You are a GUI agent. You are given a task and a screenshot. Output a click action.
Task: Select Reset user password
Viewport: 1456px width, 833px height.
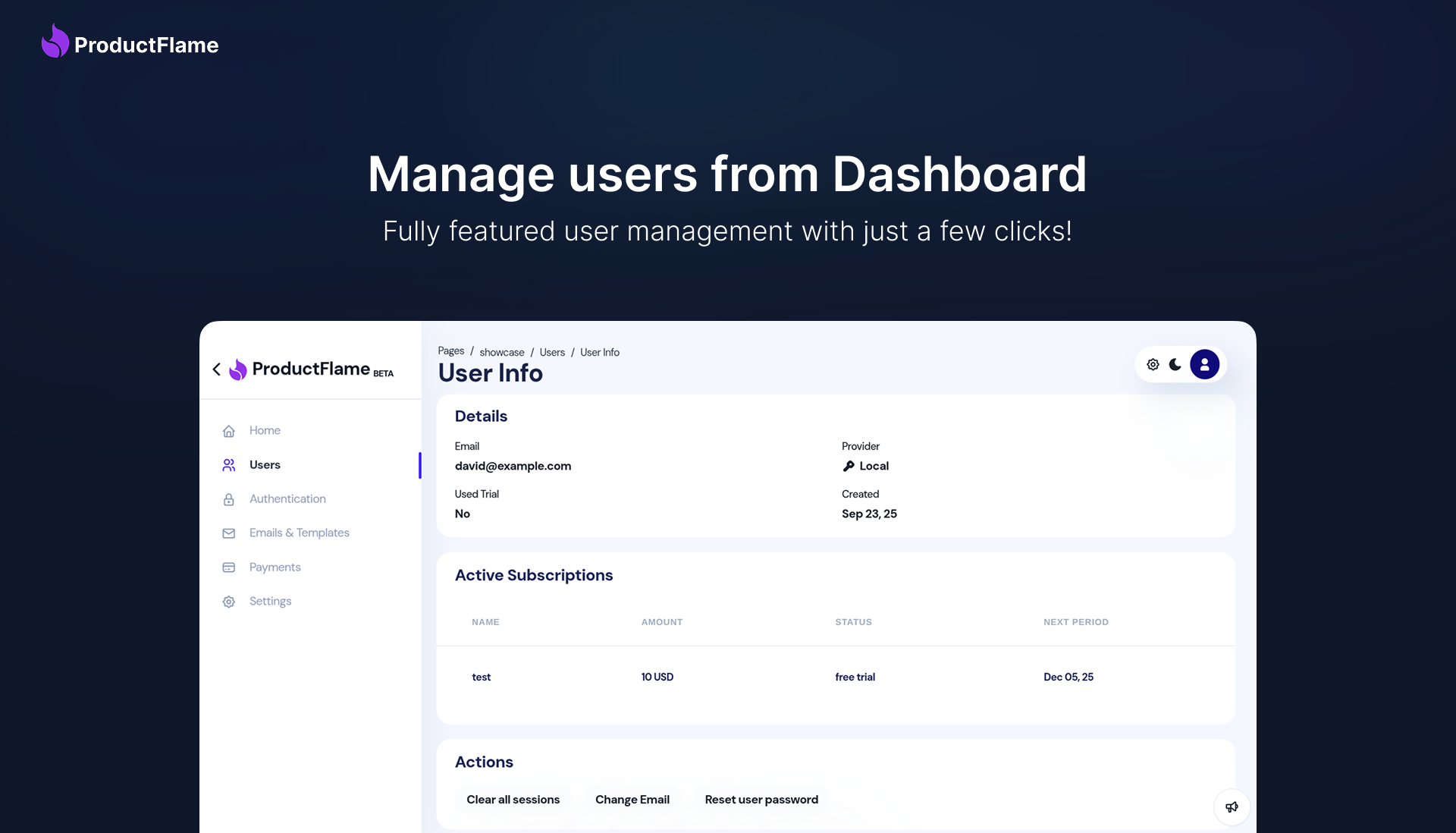click(x=761, y=799)
